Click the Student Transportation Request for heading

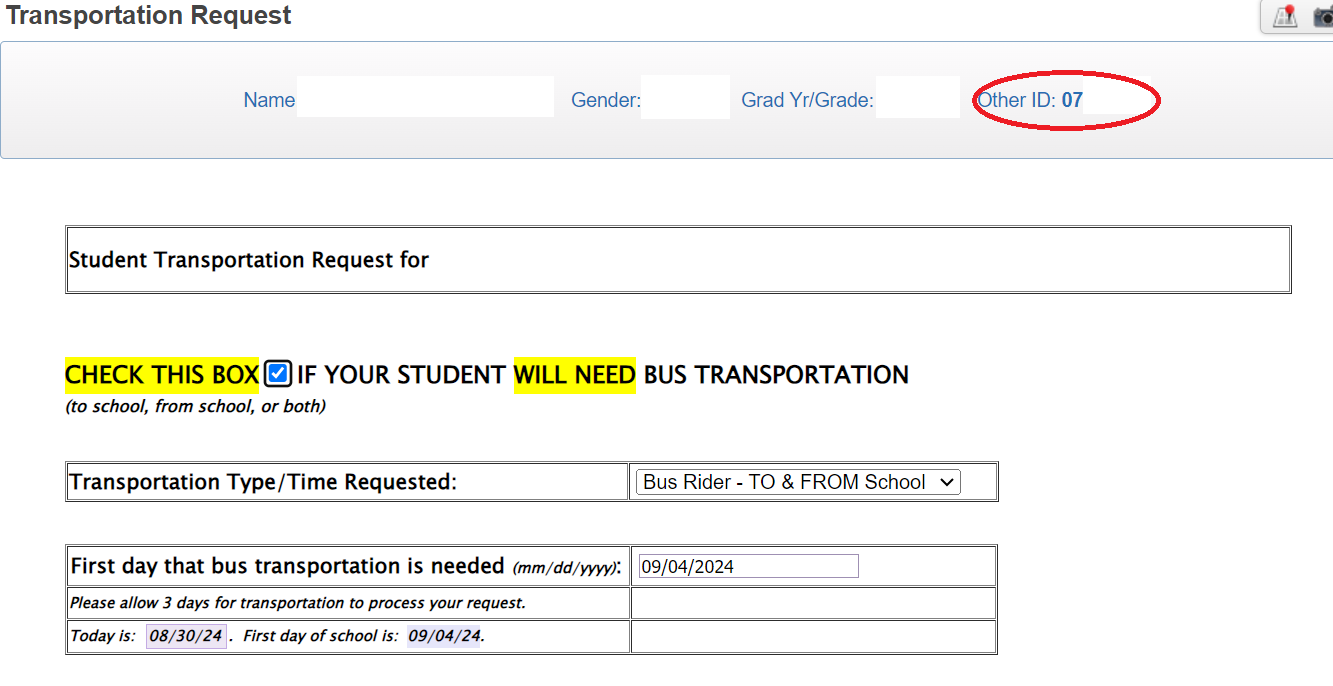tap(249, 260)
